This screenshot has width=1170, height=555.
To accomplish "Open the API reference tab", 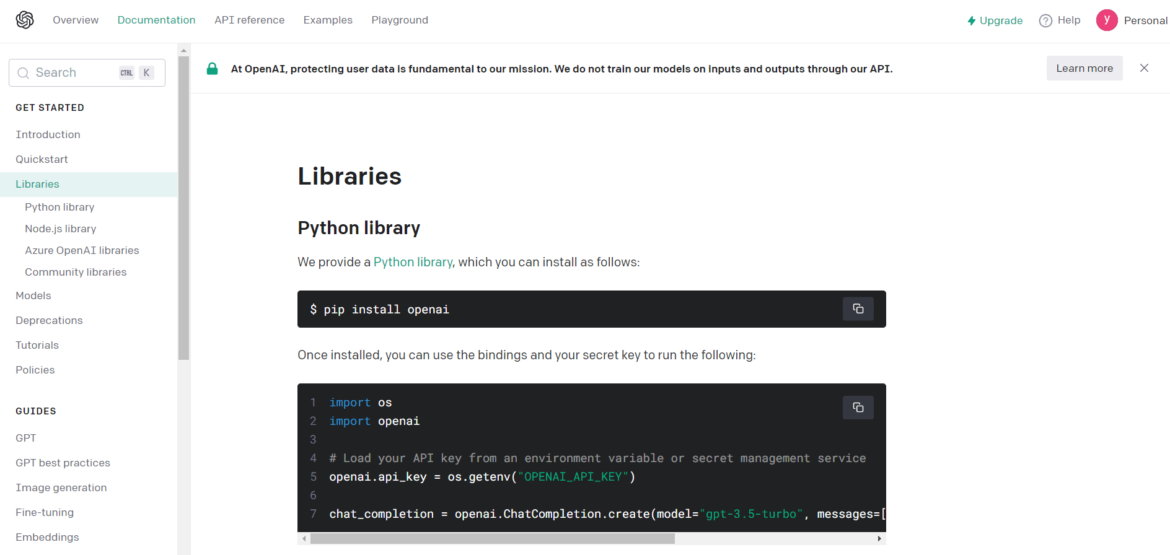I will tap(249, 20).
